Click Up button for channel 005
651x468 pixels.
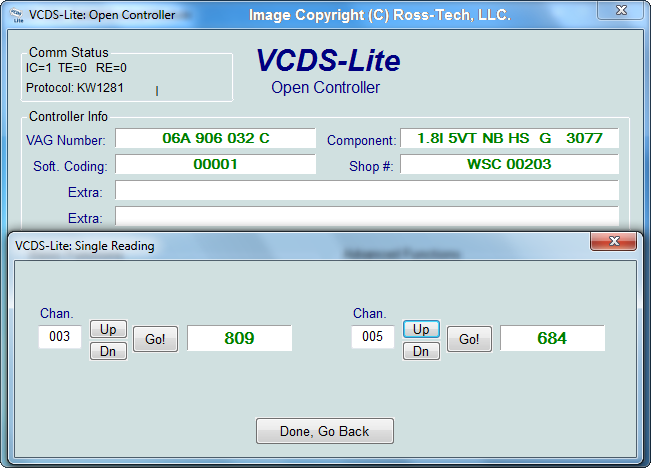click(x=421, y=329)
